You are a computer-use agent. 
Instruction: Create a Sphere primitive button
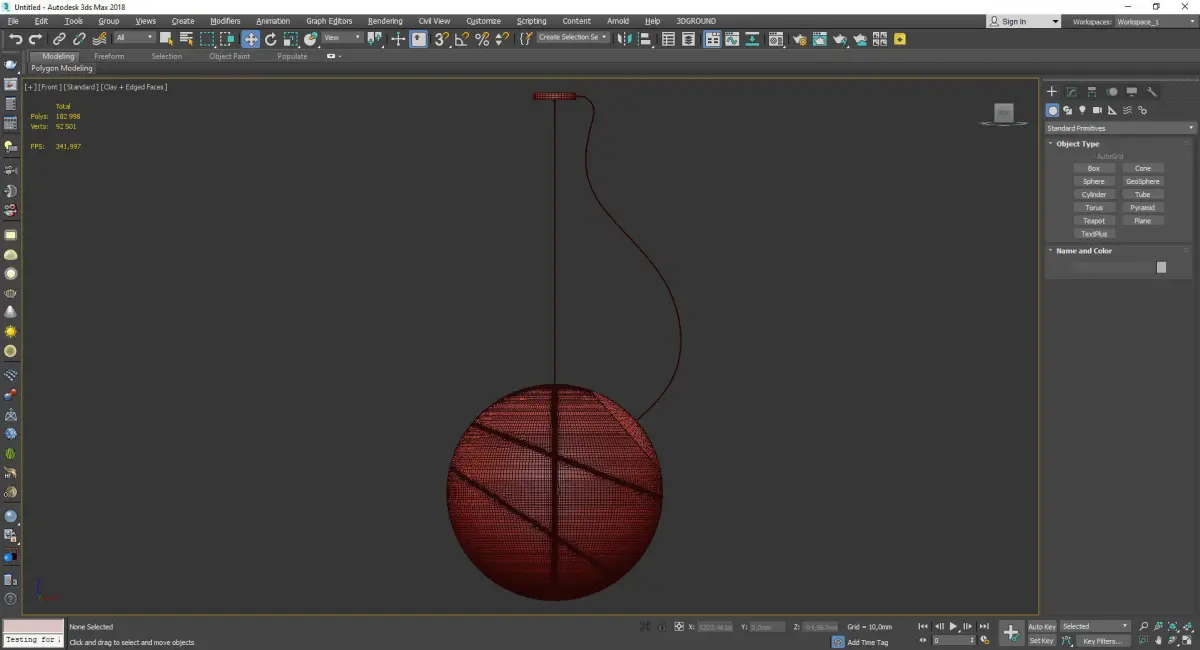(1094, 181)
